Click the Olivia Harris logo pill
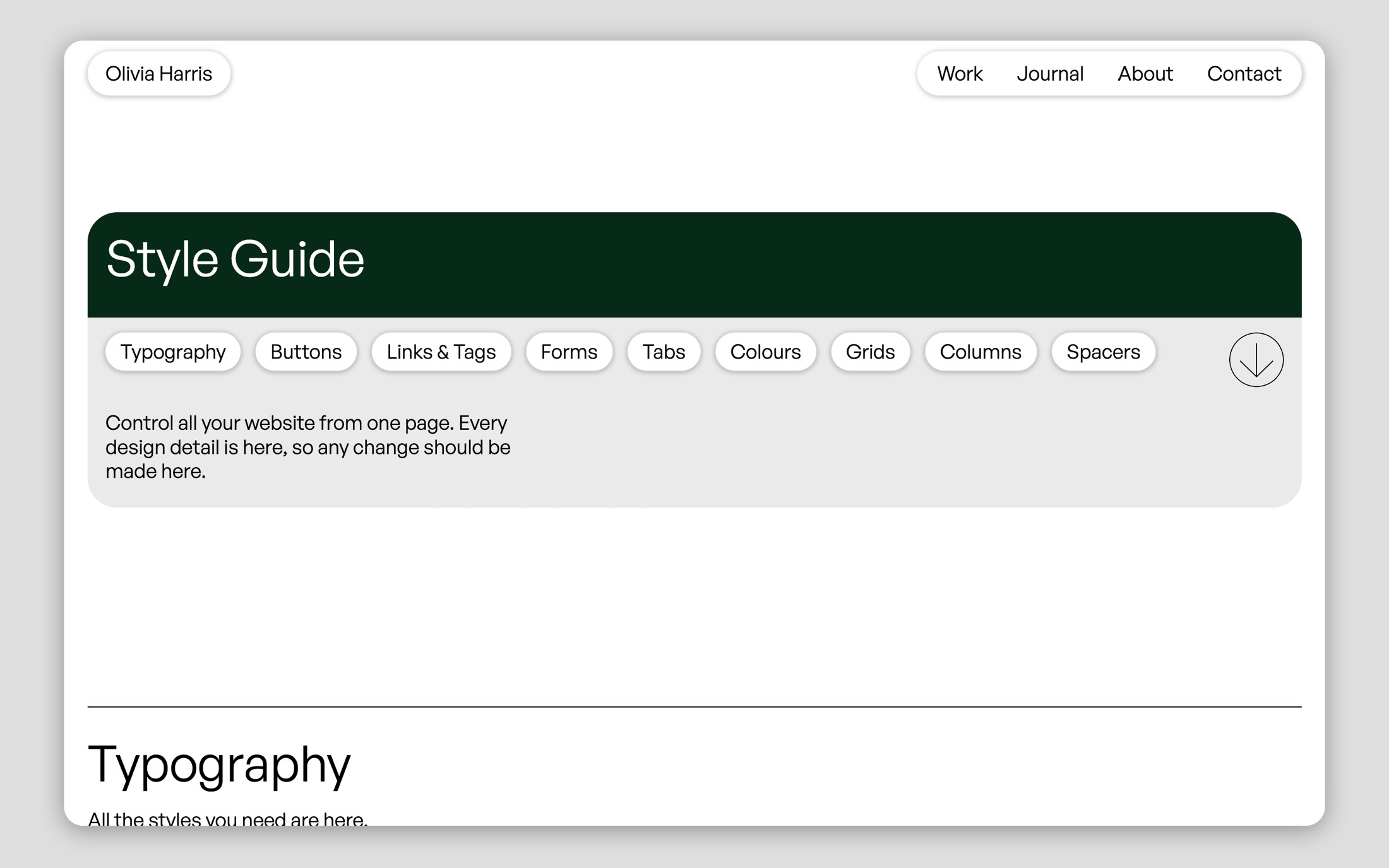This screenshot has height=868, width=1389. point(158,74)
